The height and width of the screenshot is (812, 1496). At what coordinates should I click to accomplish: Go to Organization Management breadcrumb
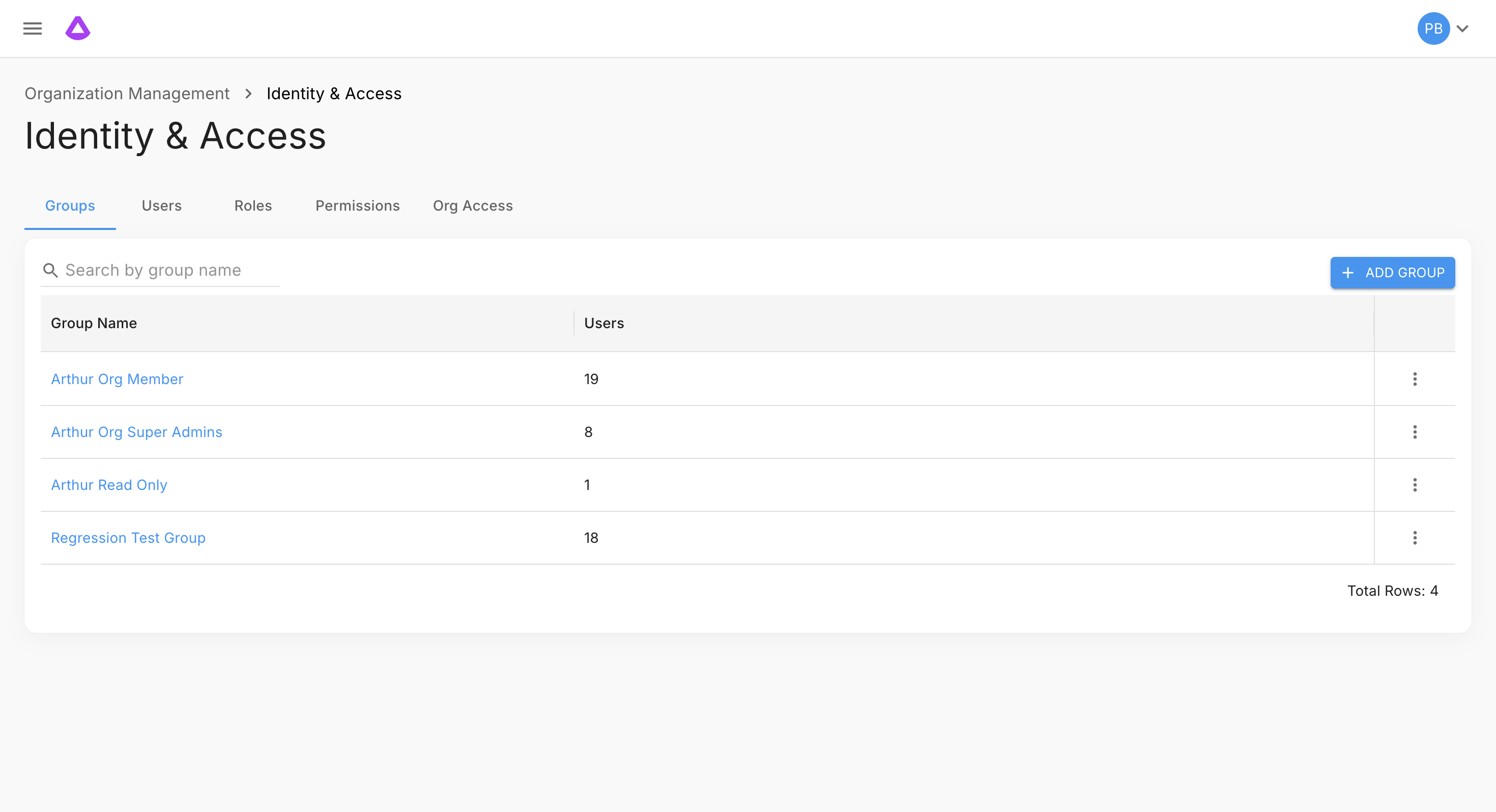point(127,94)
